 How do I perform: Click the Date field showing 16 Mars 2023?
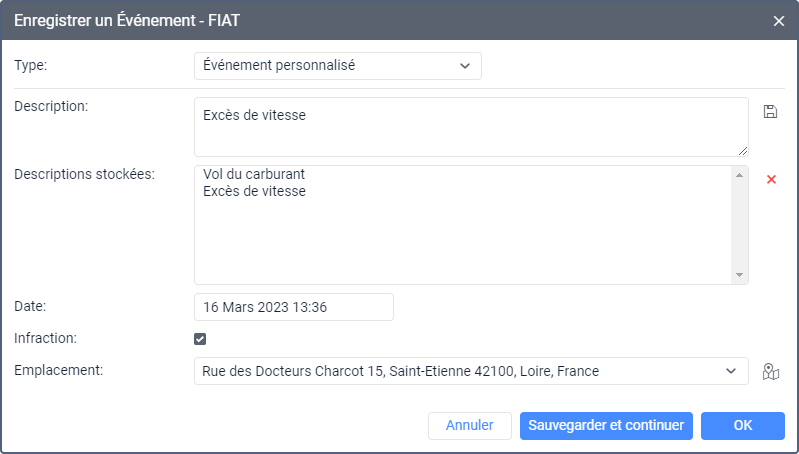click(x=293, y=307)
